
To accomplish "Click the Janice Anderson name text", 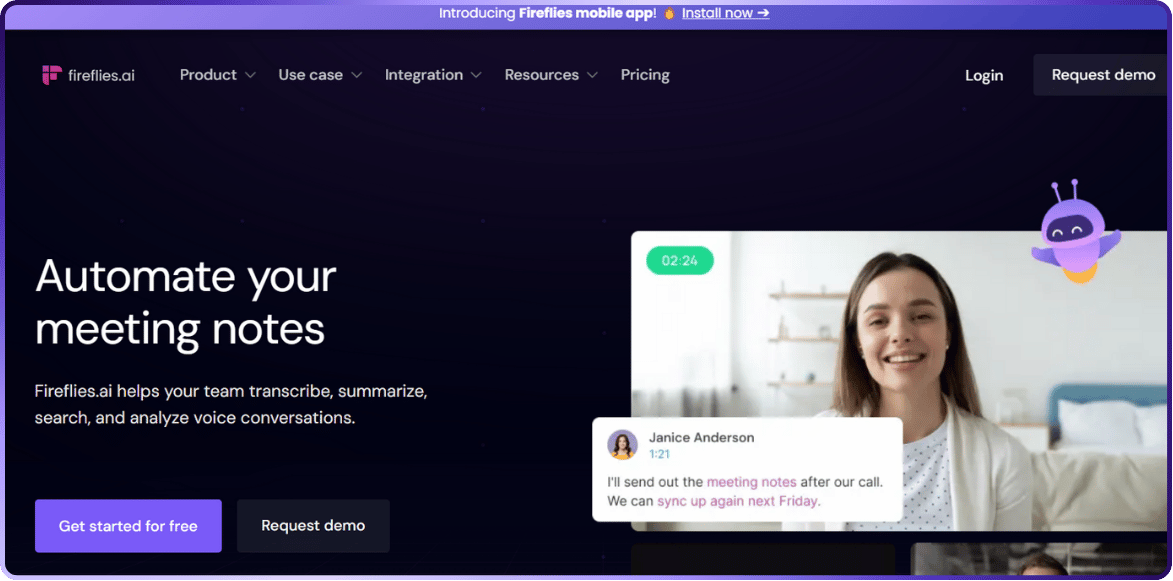I will coord(701,437).
